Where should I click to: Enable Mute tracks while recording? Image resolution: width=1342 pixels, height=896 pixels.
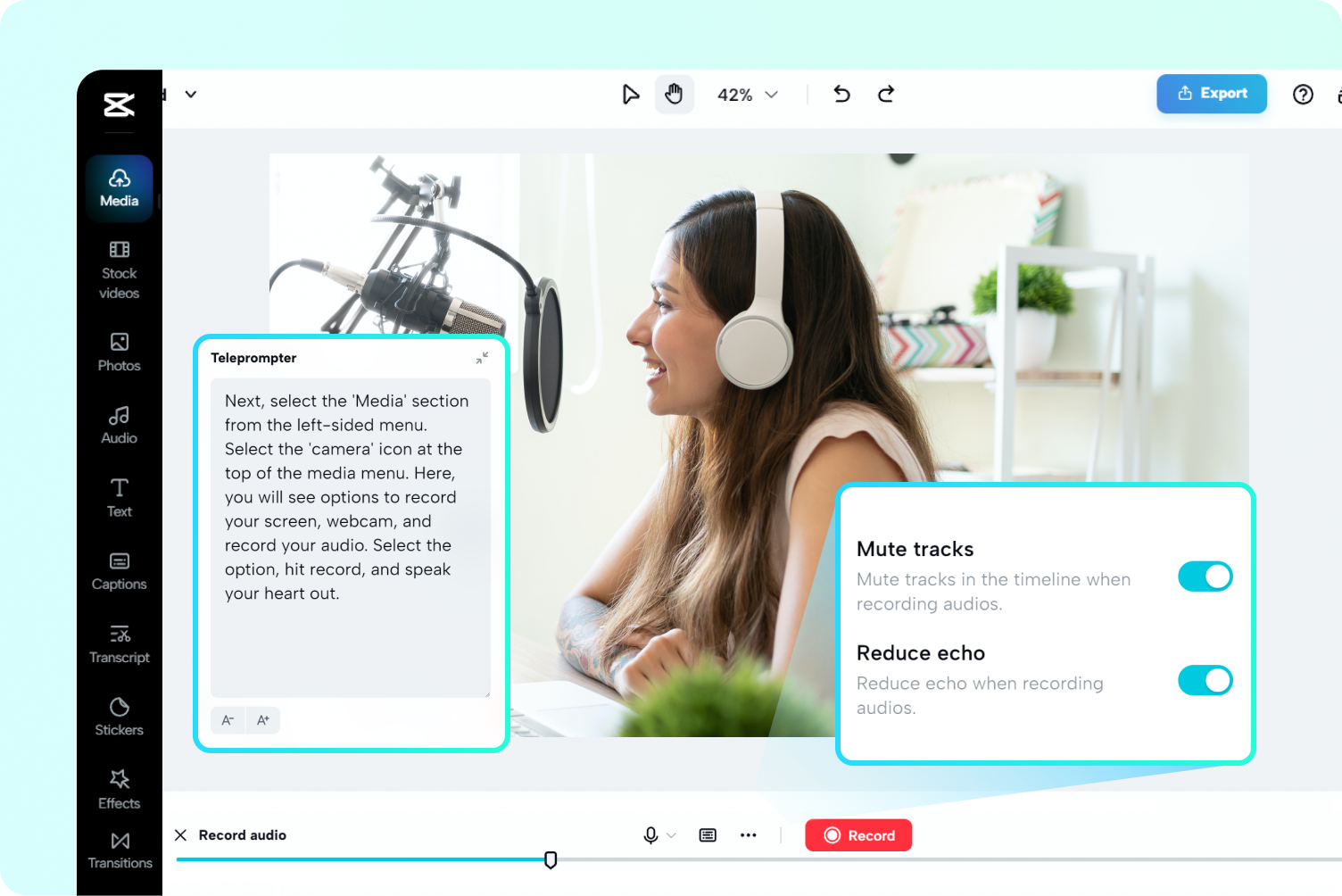1205,577
